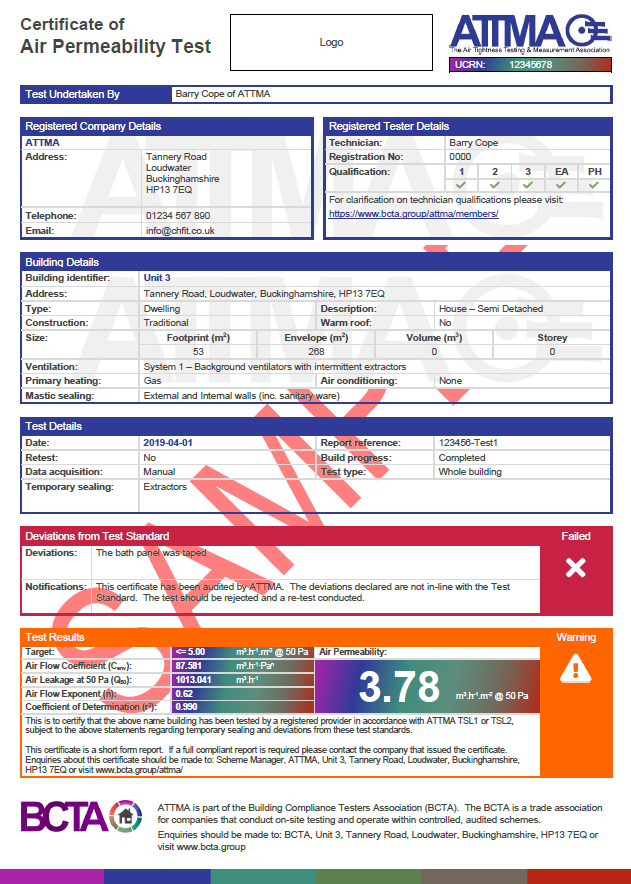Viewport: 631px width, 884px height.
Task: Click the 'Registered Company Details' header
Action: (93, 126)
